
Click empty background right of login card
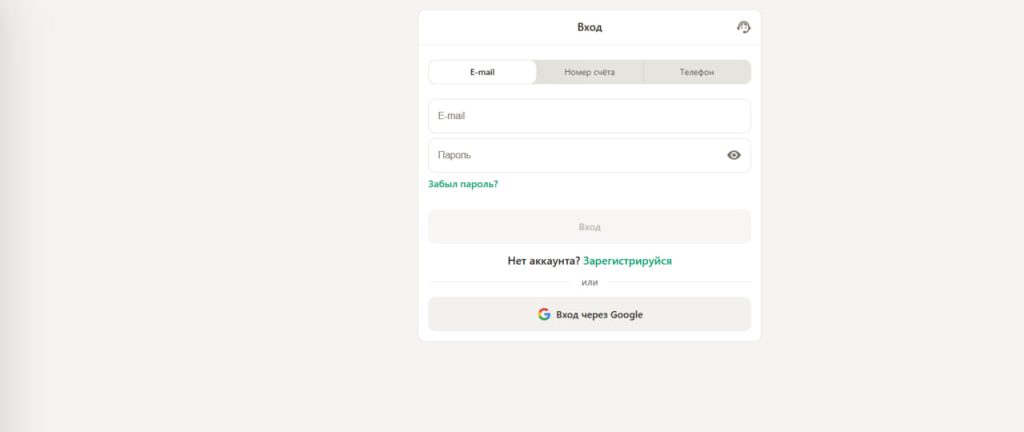[x=890, y=200]
